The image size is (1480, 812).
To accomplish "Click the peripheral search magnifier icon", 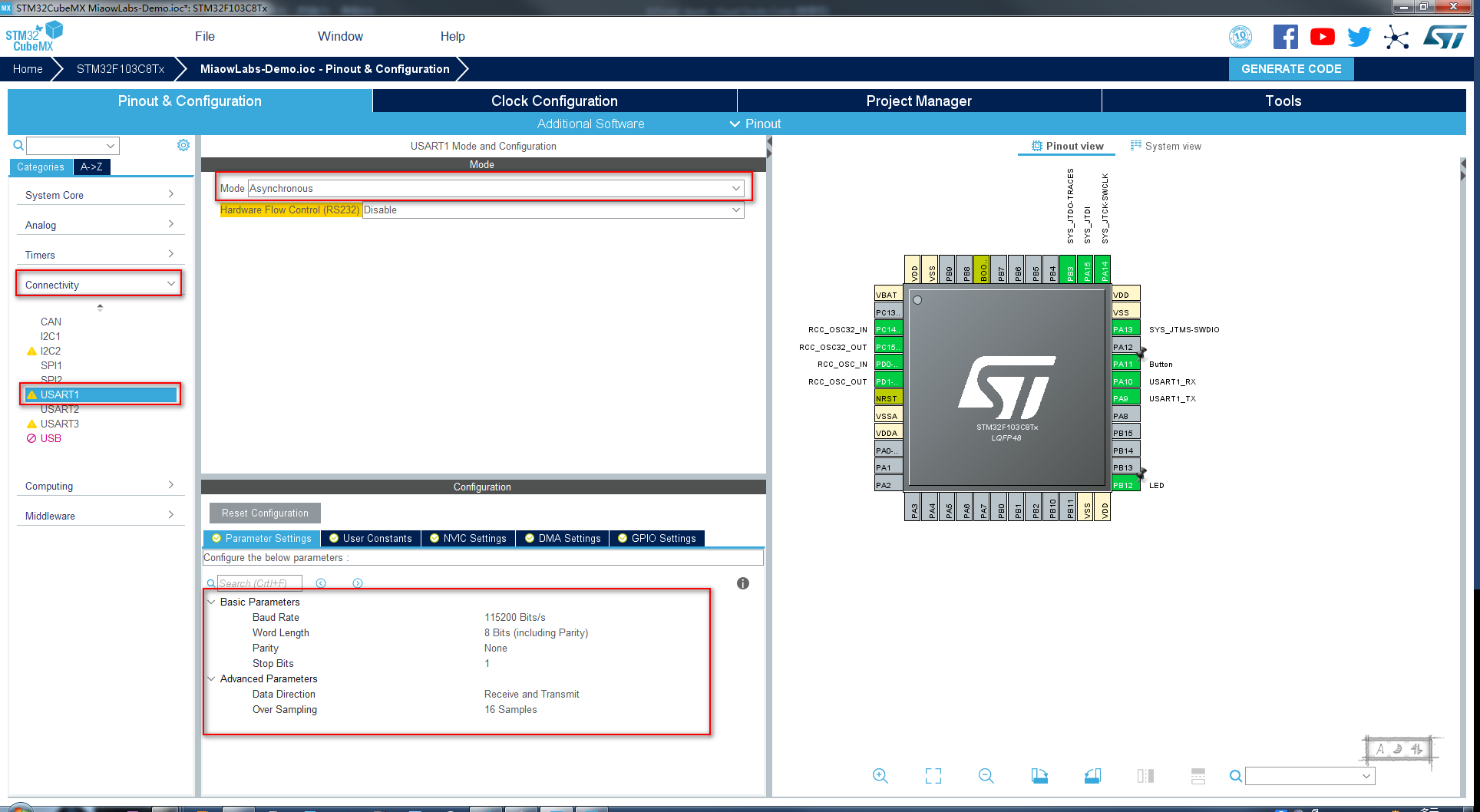I will tap(18, 145).
